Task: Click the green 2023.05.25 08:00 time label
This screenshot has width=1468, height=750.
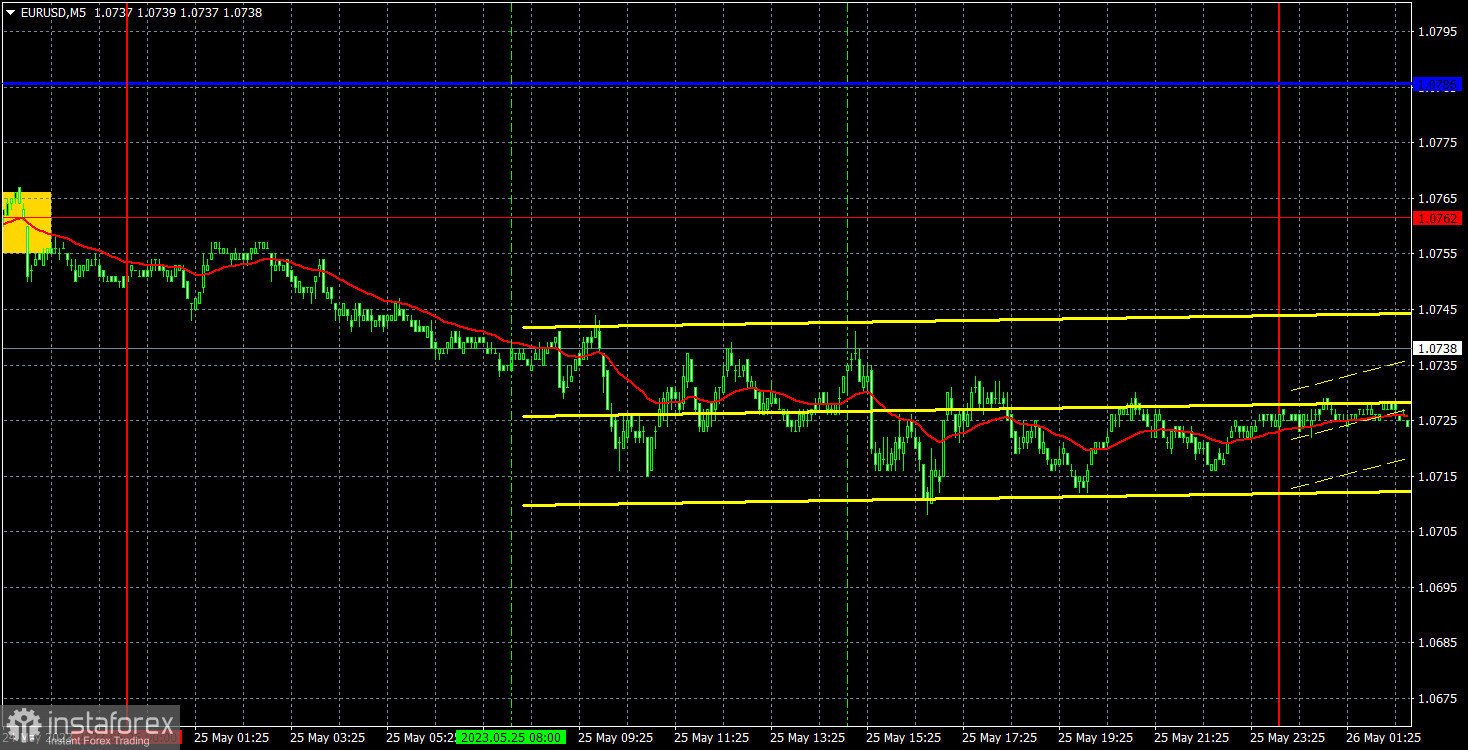Action: click(511, 737)
